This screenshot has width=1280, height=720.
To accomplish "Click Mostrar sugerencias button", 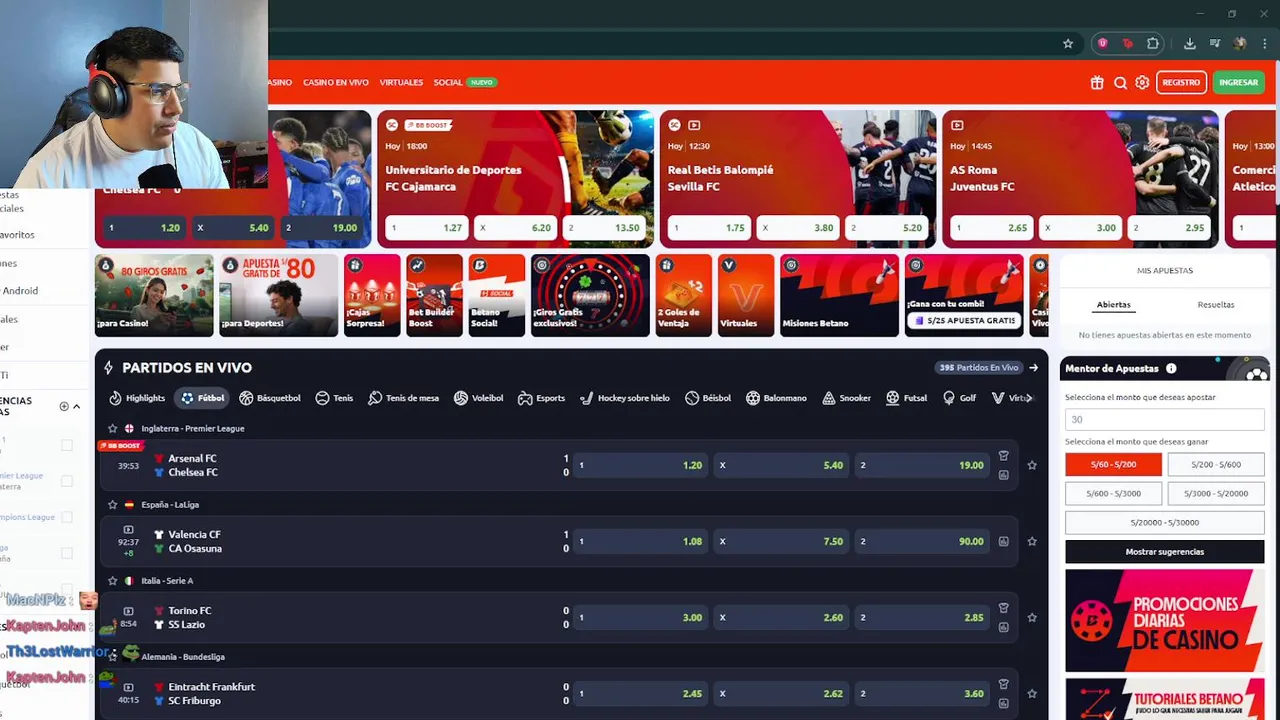I will [1164, 551].
